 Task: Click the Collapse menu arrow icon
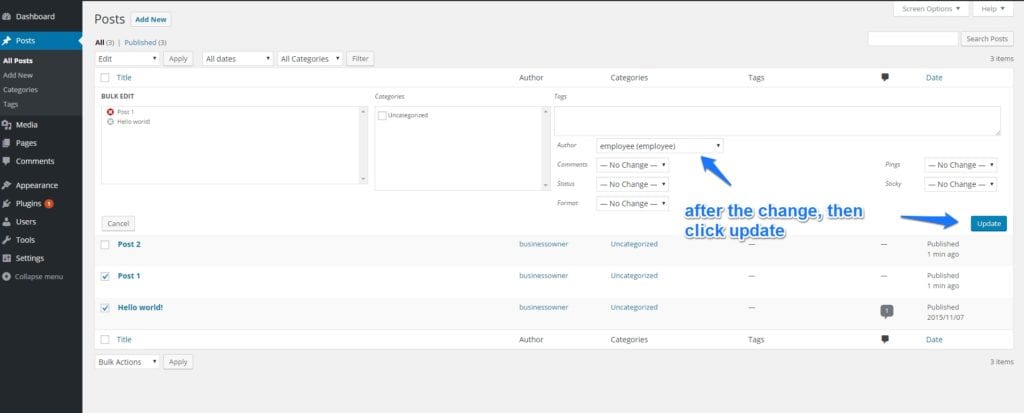pyautogui.click(x=7, y=276)
